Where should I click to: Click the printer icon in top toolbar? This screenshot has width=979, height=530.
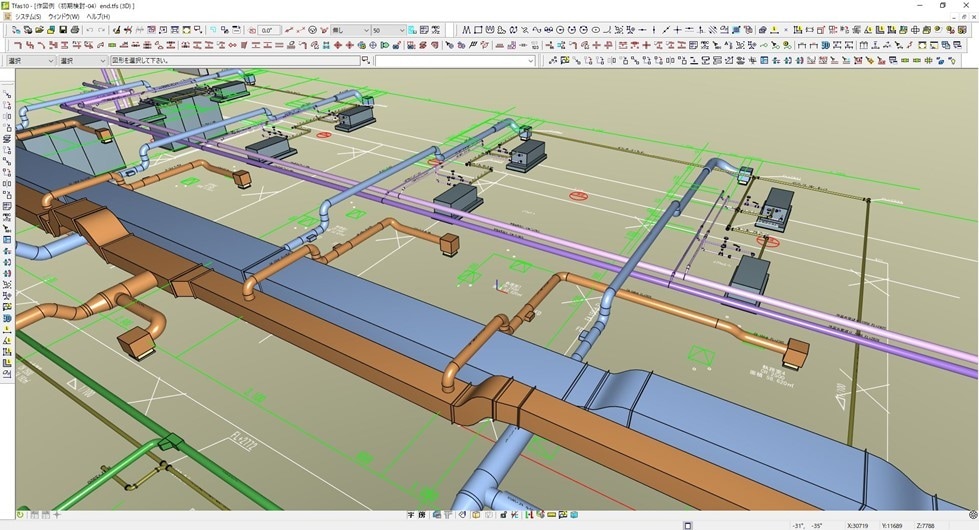[x=75, y=30]
